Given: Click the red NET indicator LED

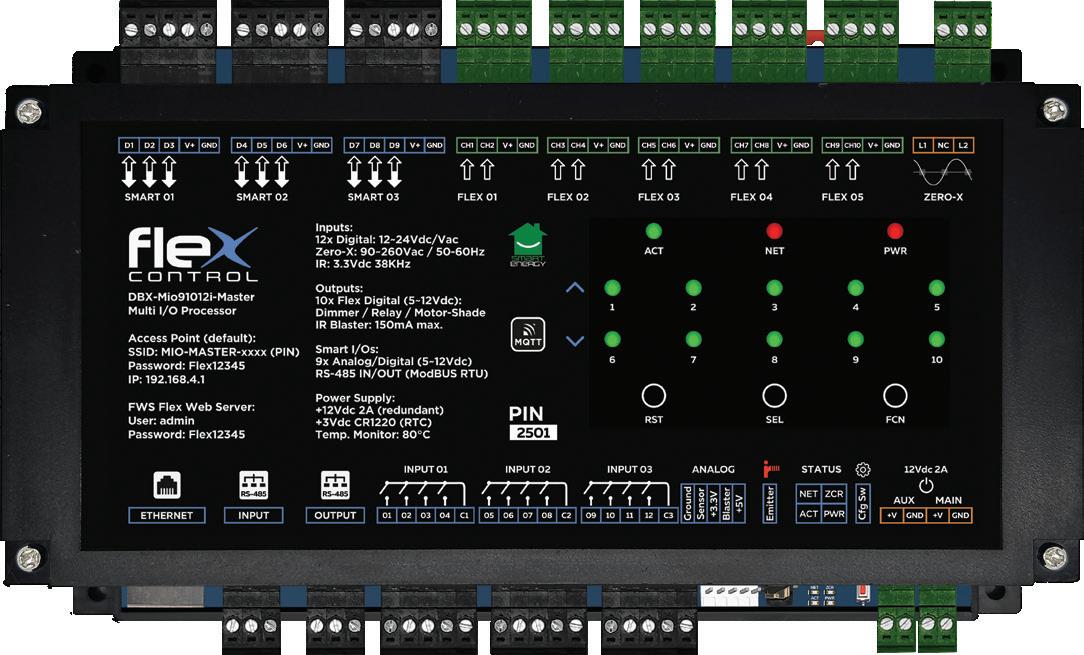Looking at the screenshot, I should pos(774,230).
